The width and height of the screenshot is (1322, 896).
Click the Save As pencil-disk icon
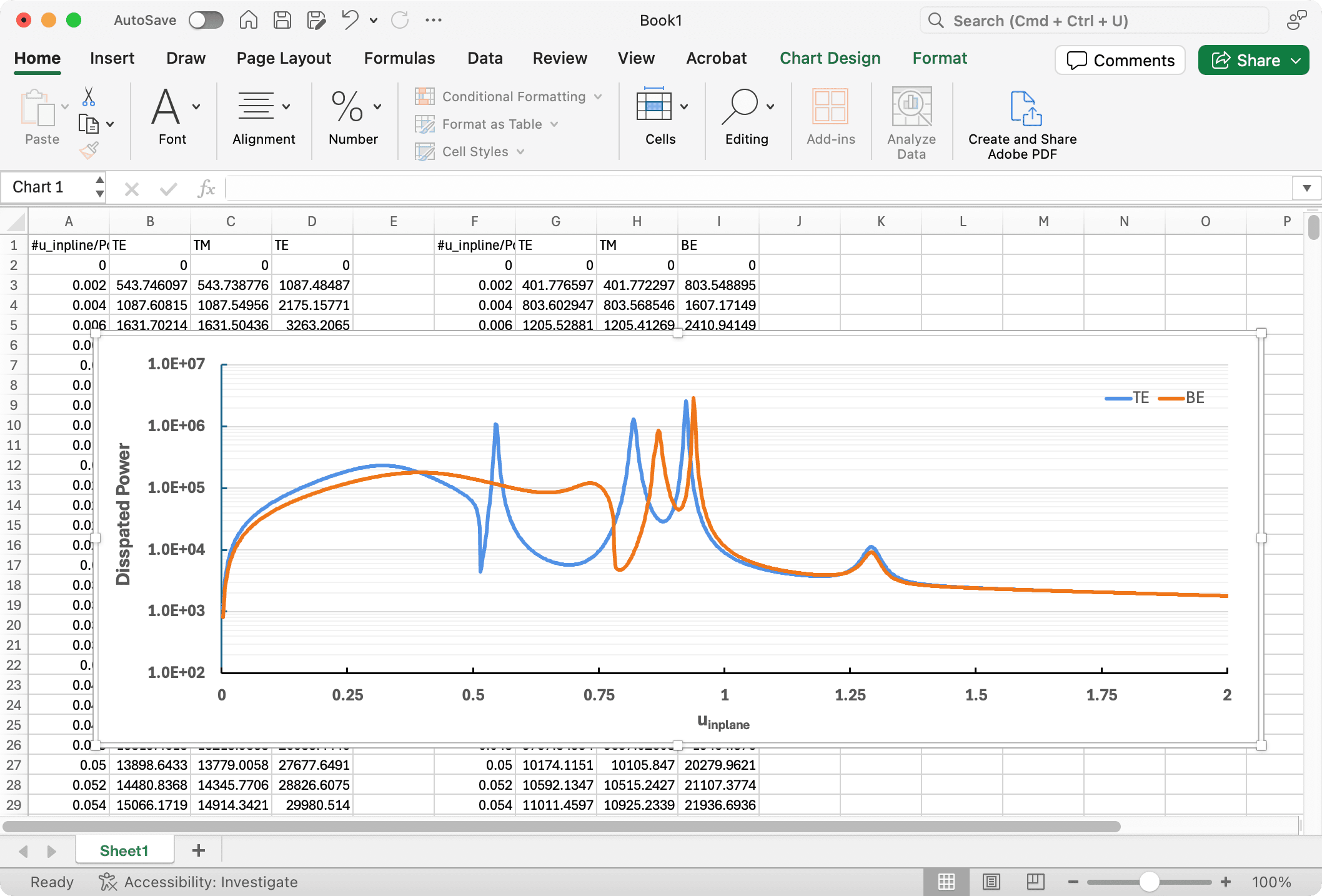(316, 21)
